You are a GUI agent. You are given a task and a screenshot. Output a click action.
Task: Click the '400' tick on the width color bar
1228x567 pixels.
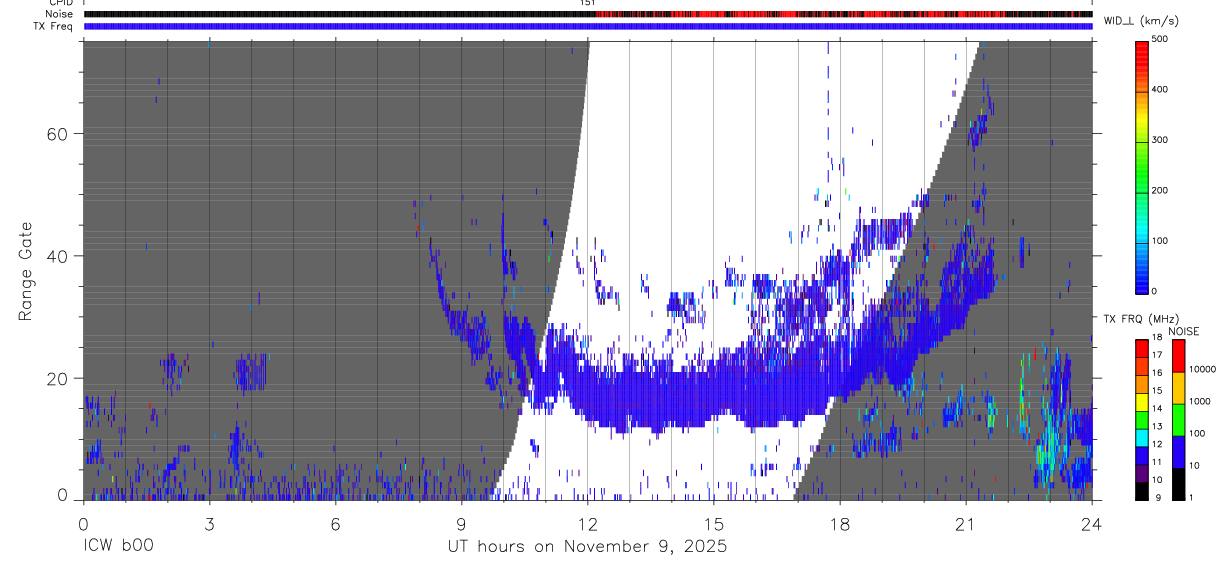click(x=1159, y=89)
